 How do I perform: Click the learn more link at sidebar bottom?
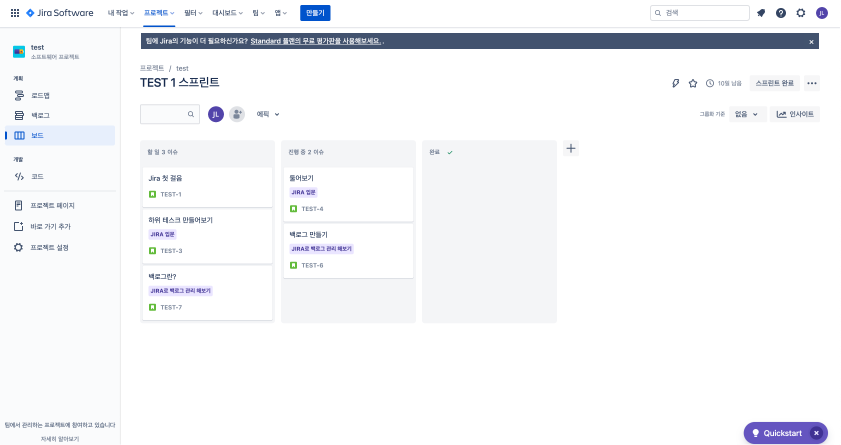pyautogui.click(x=60, y=439)
